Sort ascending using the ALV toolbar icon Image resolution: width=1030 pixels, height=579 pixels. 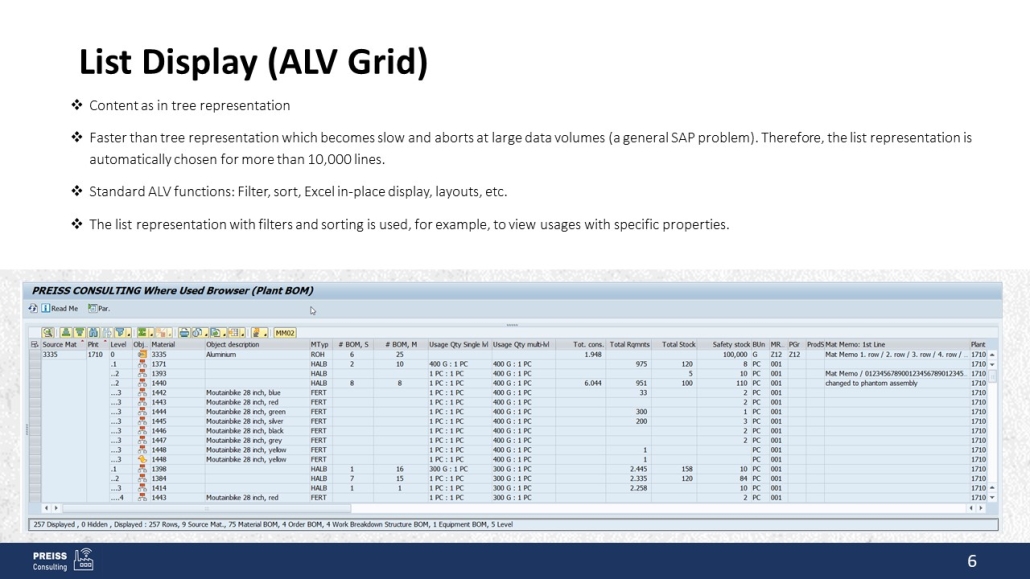pos(65,332)
